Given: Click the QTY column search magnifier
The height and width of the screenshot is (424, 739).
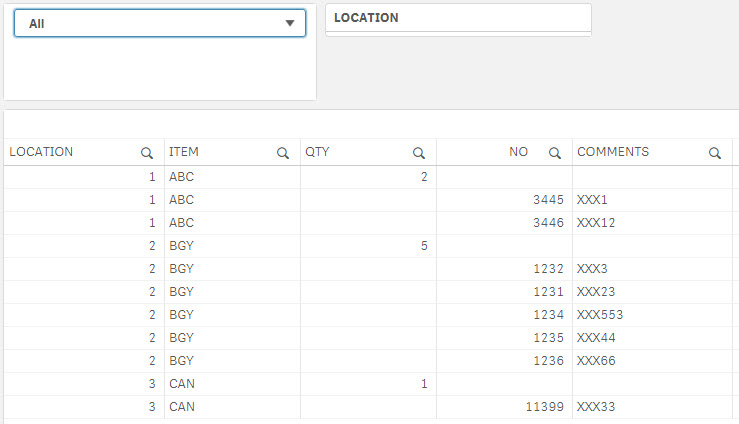Looking at the screenshot, I should point(419,153).
